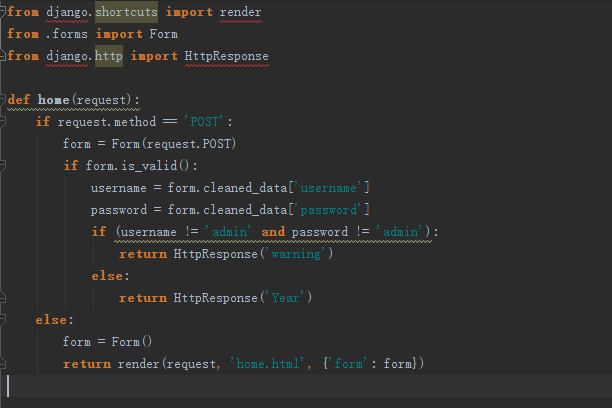
Task: Collapse the home function fold marker
Action: 4,100
